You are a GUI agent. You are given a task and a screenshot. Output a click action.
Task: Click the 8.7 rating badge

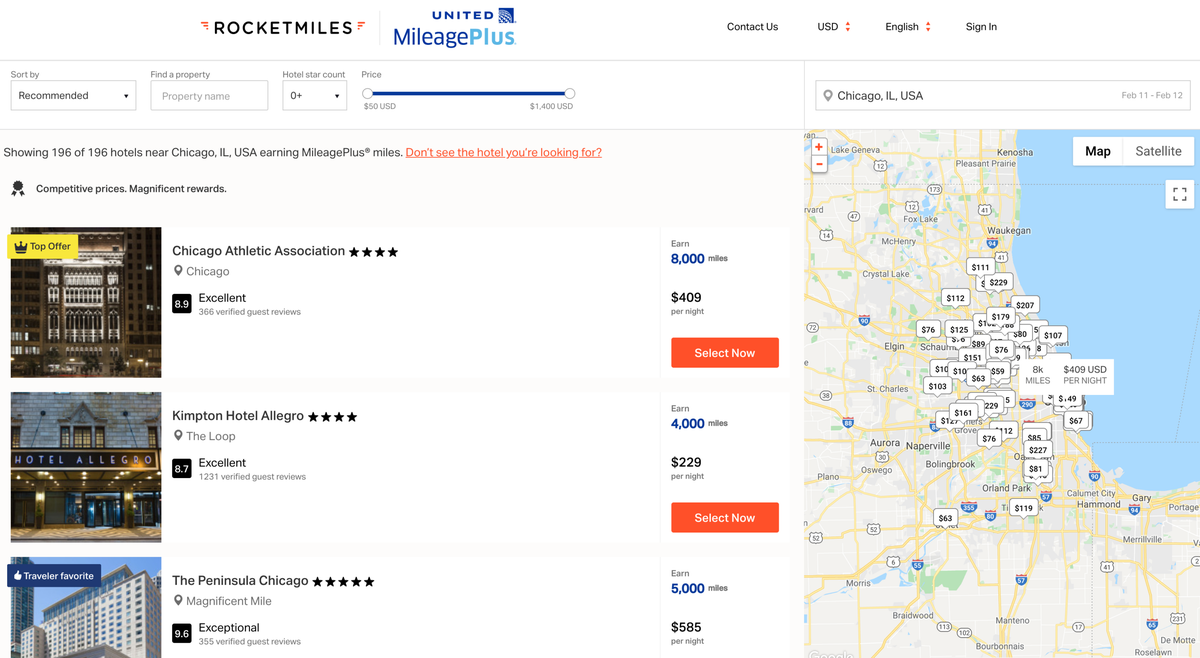pyautogui.click(x=181, y=468)
